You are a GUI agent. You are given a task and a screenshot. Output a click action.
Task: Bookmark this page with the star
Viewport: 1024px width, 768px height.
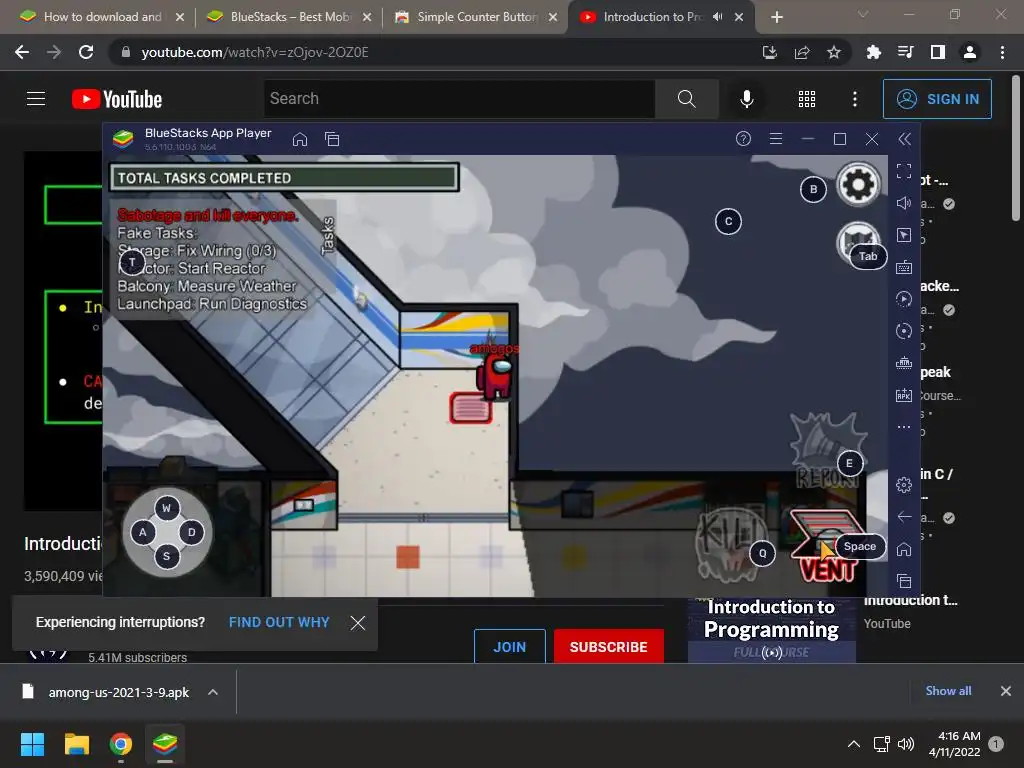834,52
